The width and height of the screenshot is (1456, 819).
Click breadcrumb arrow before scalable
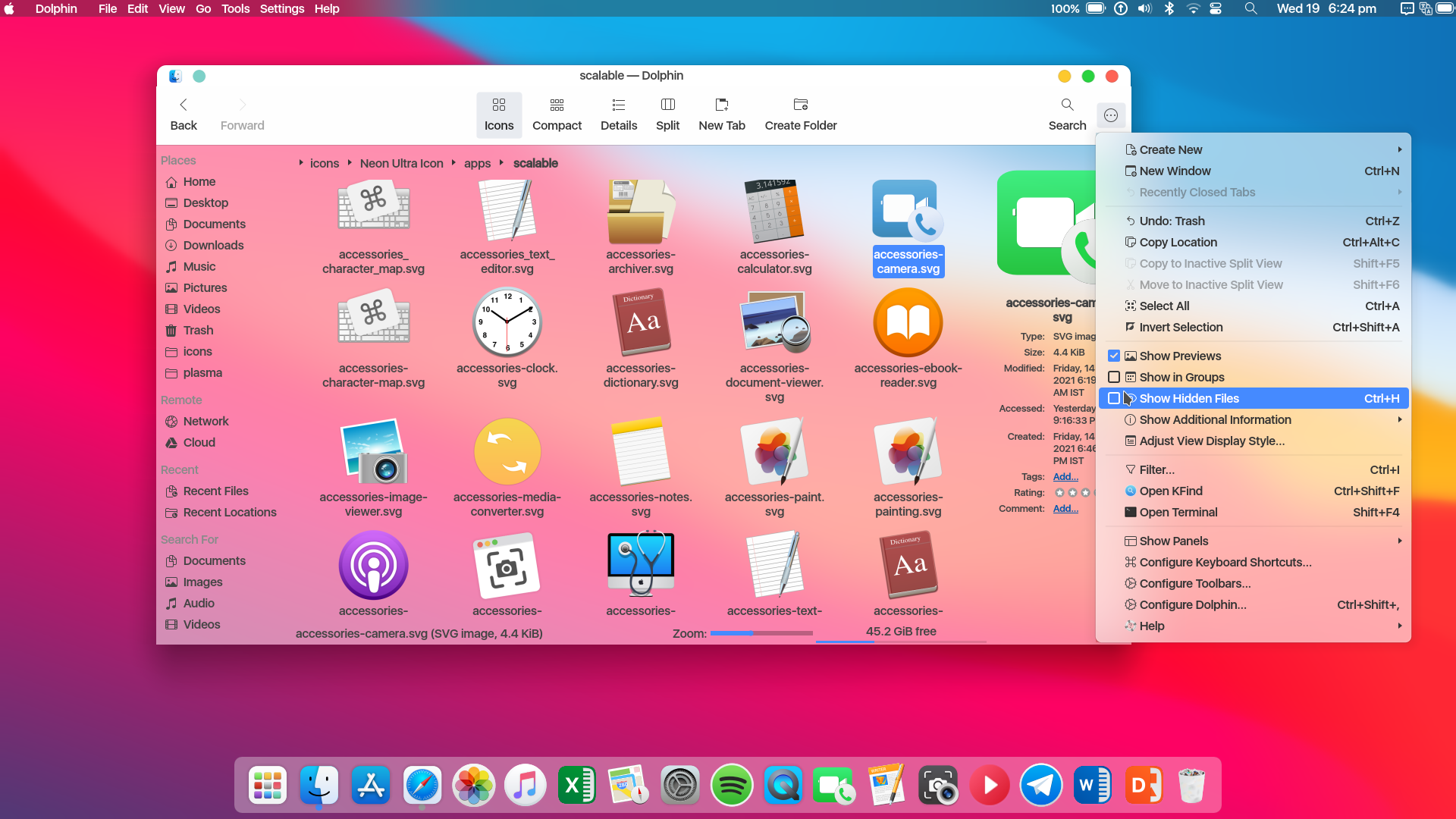coord(501,163)
